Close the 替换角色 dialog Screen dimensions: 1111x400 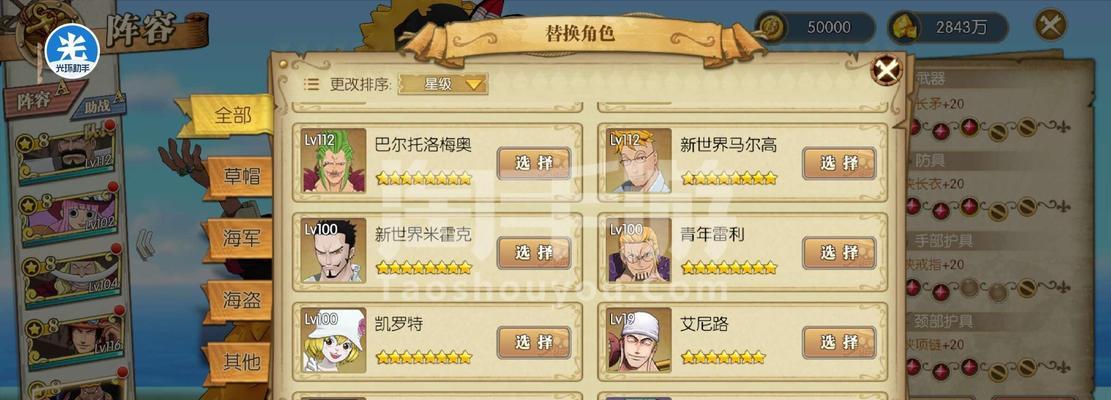pyautogui.click(x=886, y=69)
